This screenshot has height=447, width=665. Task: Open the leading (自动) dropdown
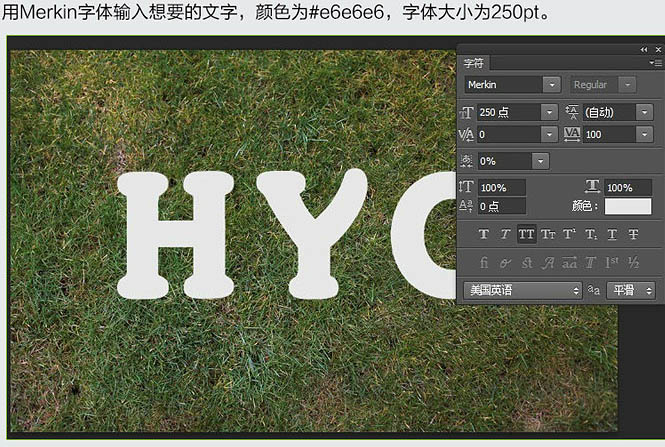(644, 112)
